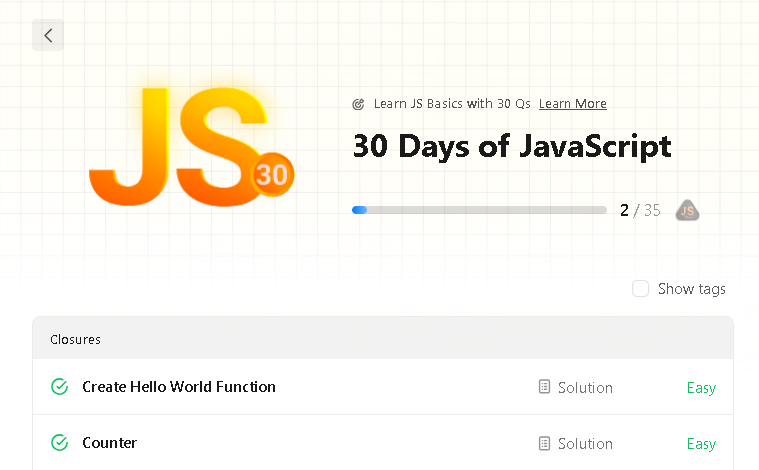759x470 pixels.
Task: Click Easy label in the Counter row
Action: tap(701, 444)
